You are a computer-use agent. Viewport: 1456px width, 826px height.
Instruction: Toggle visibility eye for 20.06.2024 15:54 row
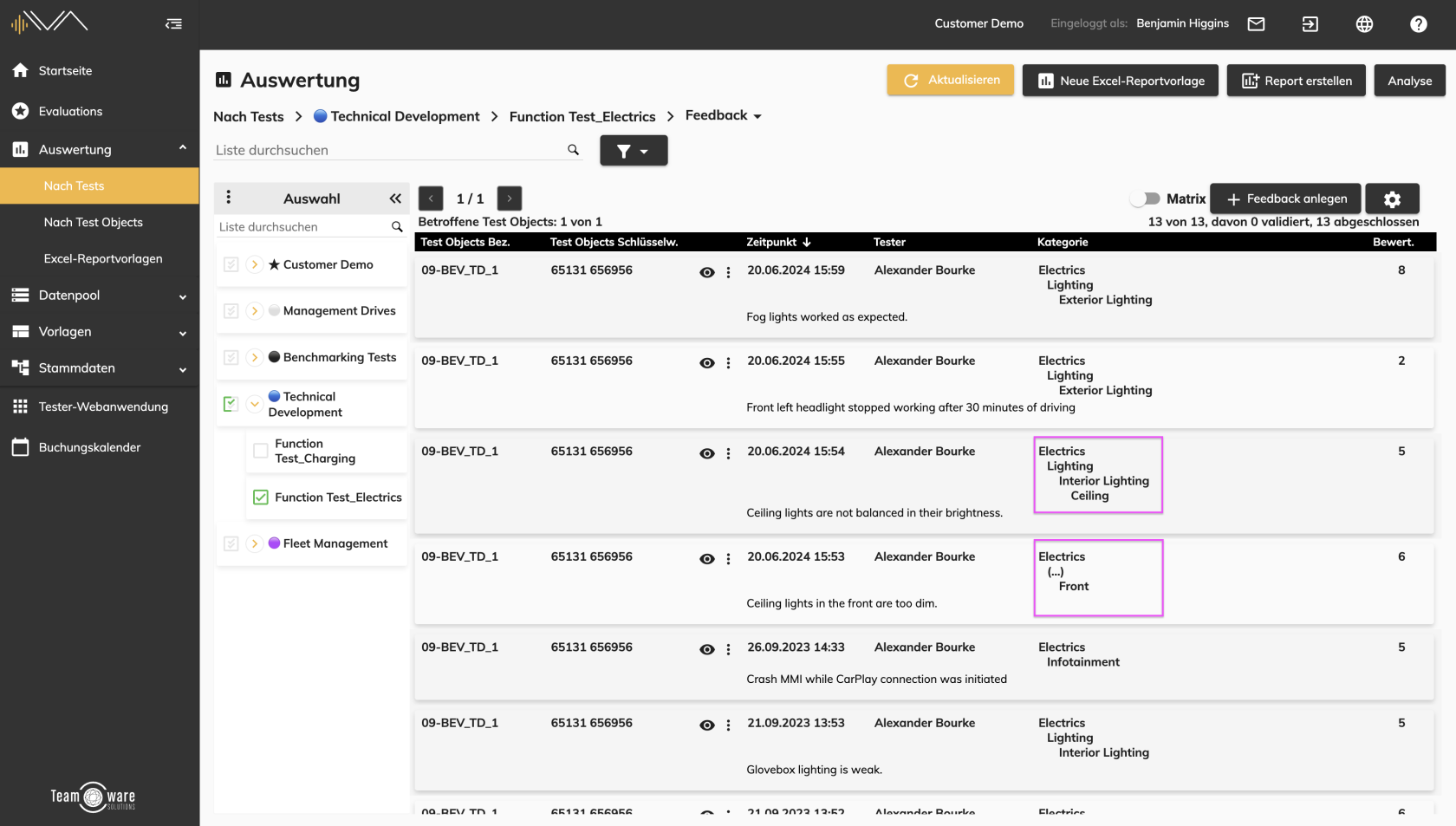pos(707,453)
